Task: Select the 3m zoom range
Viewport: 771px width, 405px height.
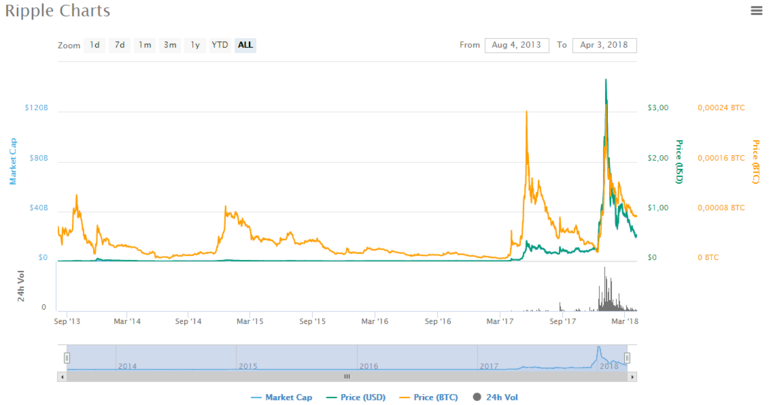Action: pos(170,45)
